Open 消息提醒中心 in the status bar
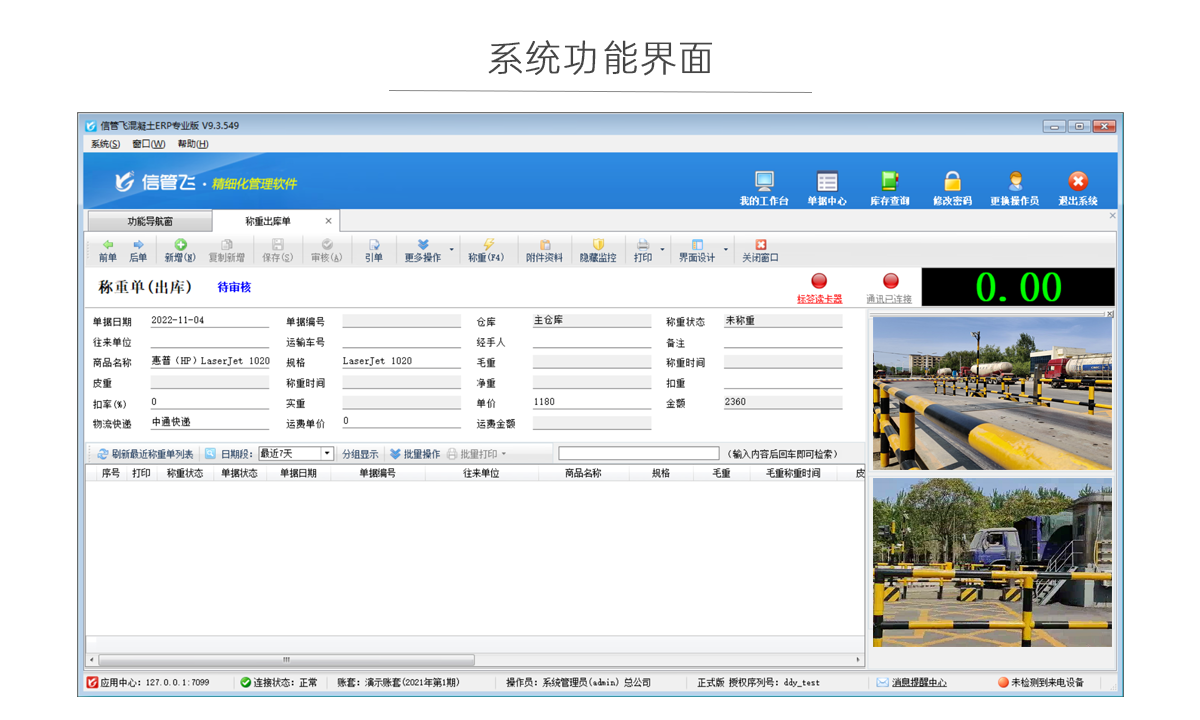 click(918, 683)
